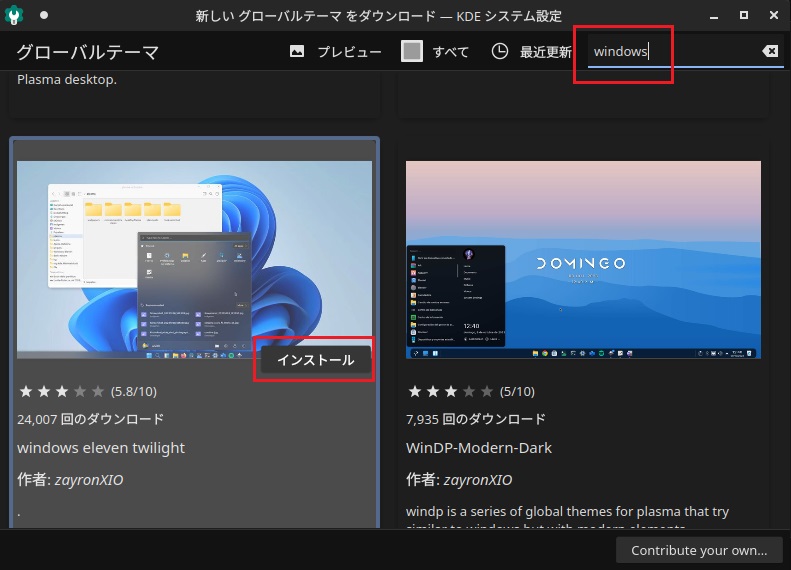
Task: Click the gray square すべて filter icon
Action: [x=412, y=51]
